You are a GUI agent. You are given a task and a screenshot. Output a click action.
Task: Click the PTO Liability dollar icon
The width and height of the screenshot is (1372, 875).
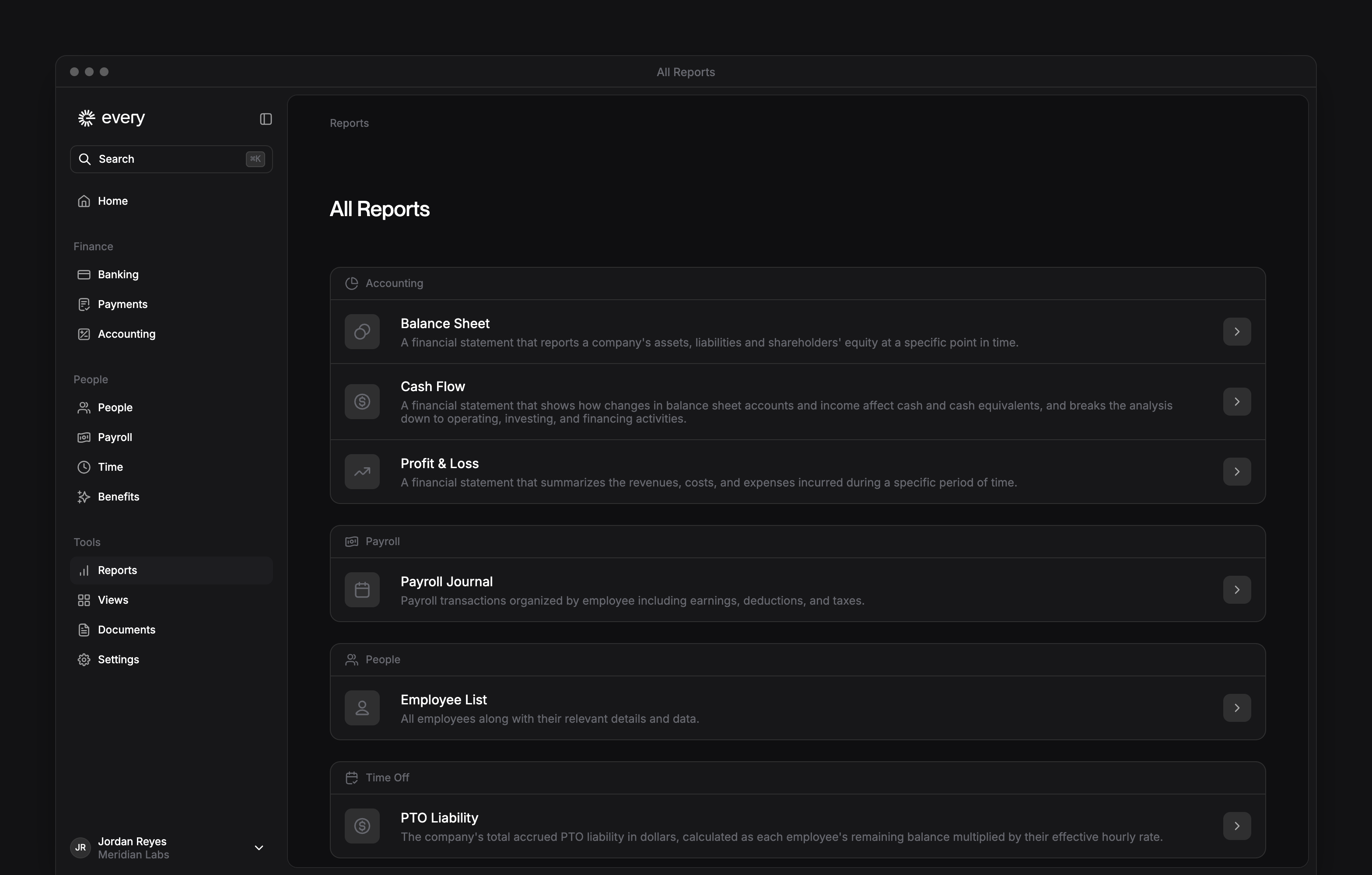[362, 826]
